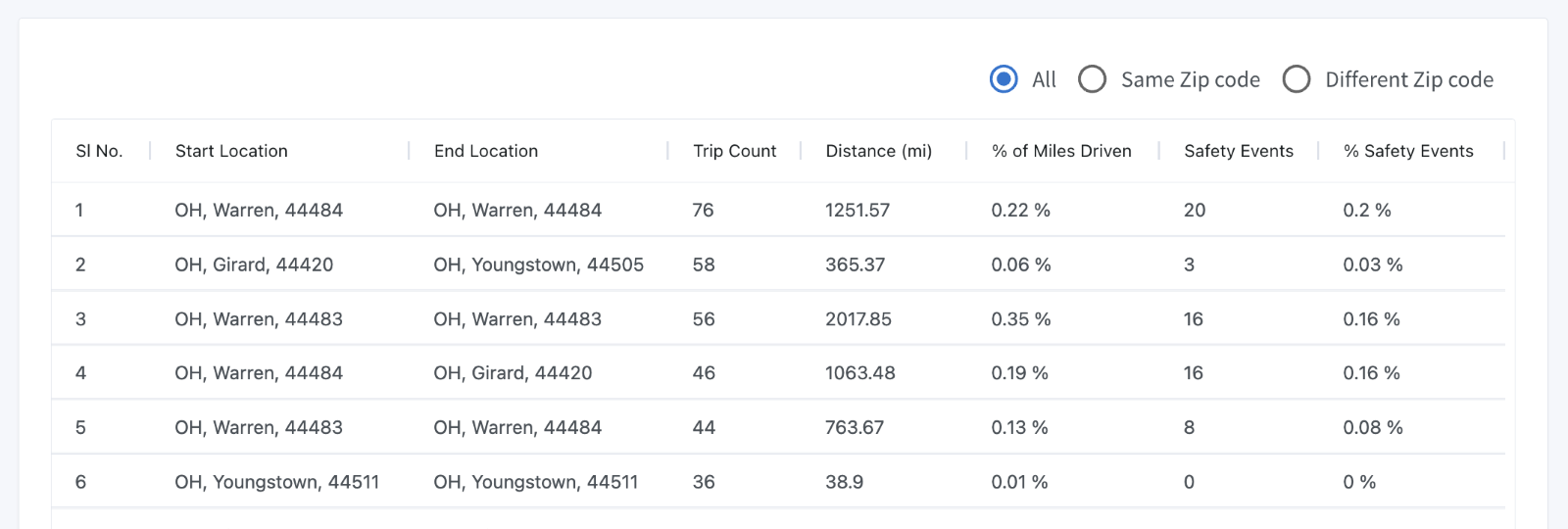This screenshot has height=529, width=1568.
Task: Click distance value 38.9
Action: click(x=844, y=482)
